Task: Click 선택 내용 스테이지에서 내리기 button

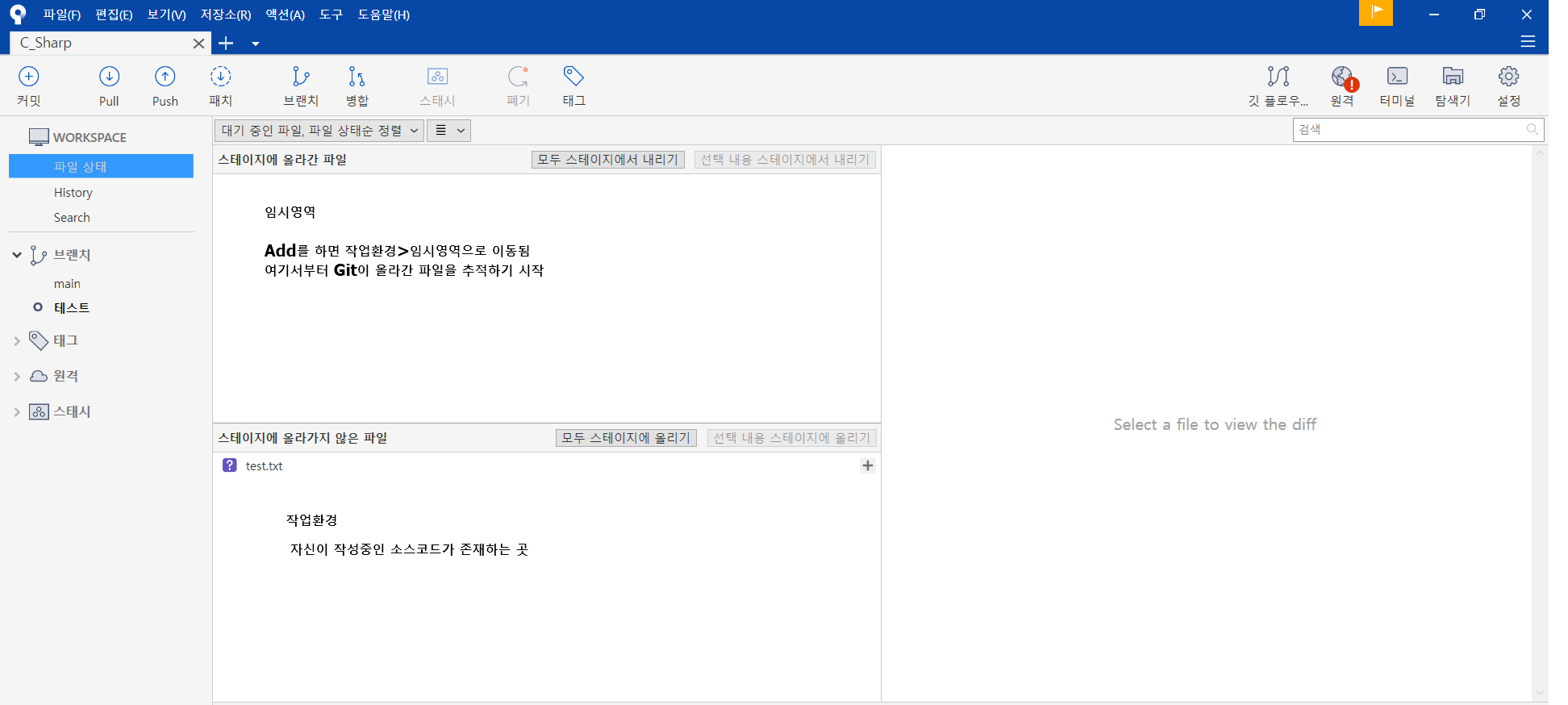Action: pos(785,160)
